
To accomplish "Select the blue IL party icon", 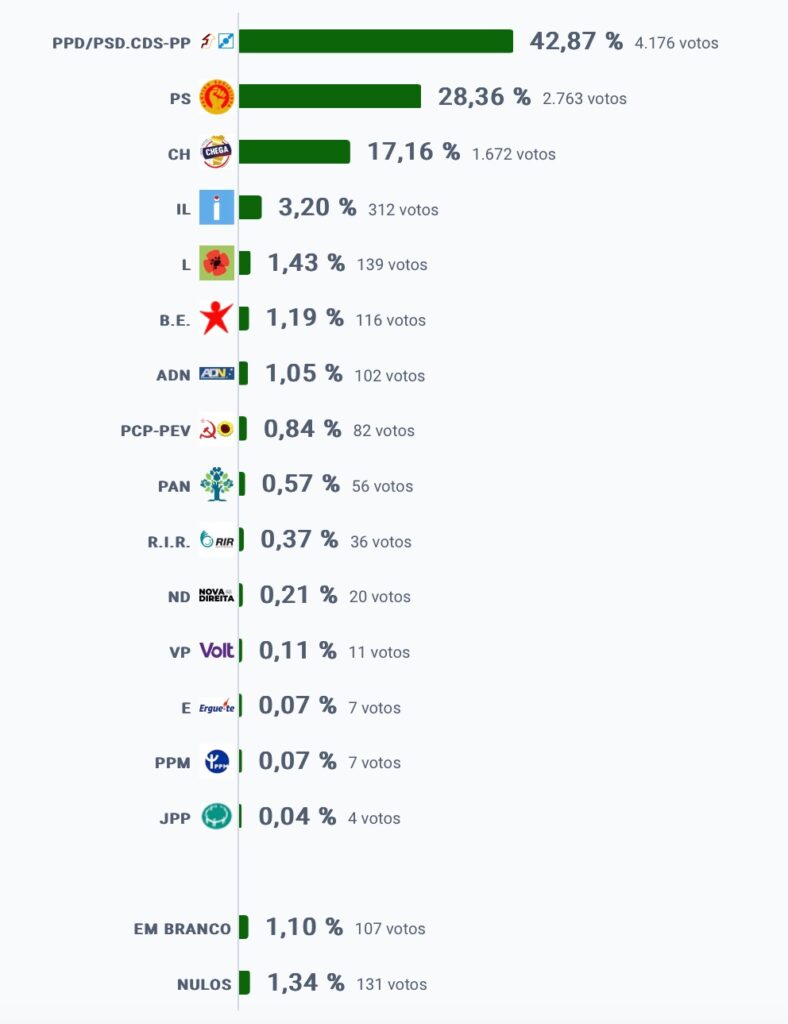I will pyautogui.click(x=217, y=208).
